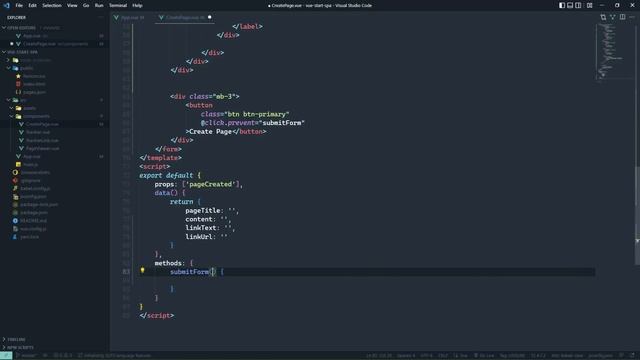
Task: Open jsconfig.json file icon
Action: (15, 197)
